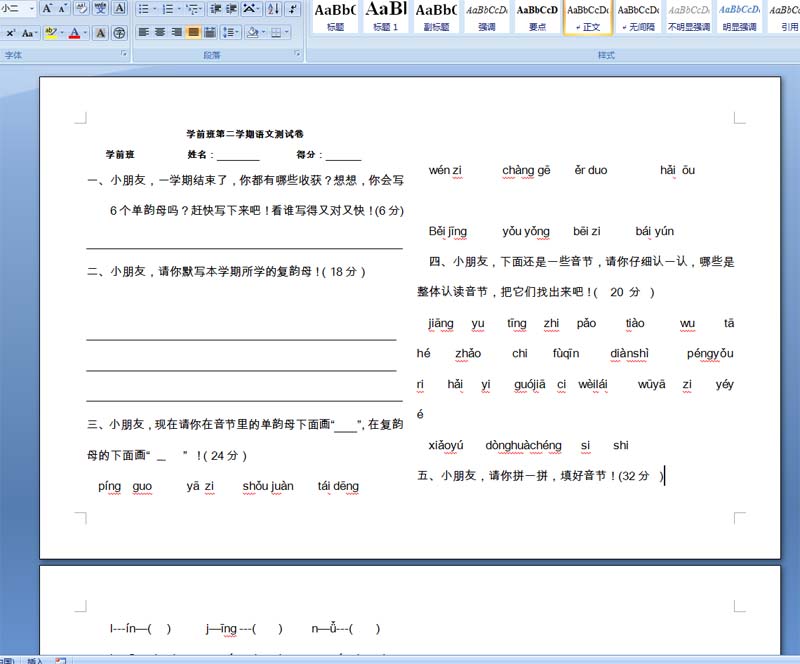
Task: Toggle Character Shading icon
Action: [x=101, y=33]
